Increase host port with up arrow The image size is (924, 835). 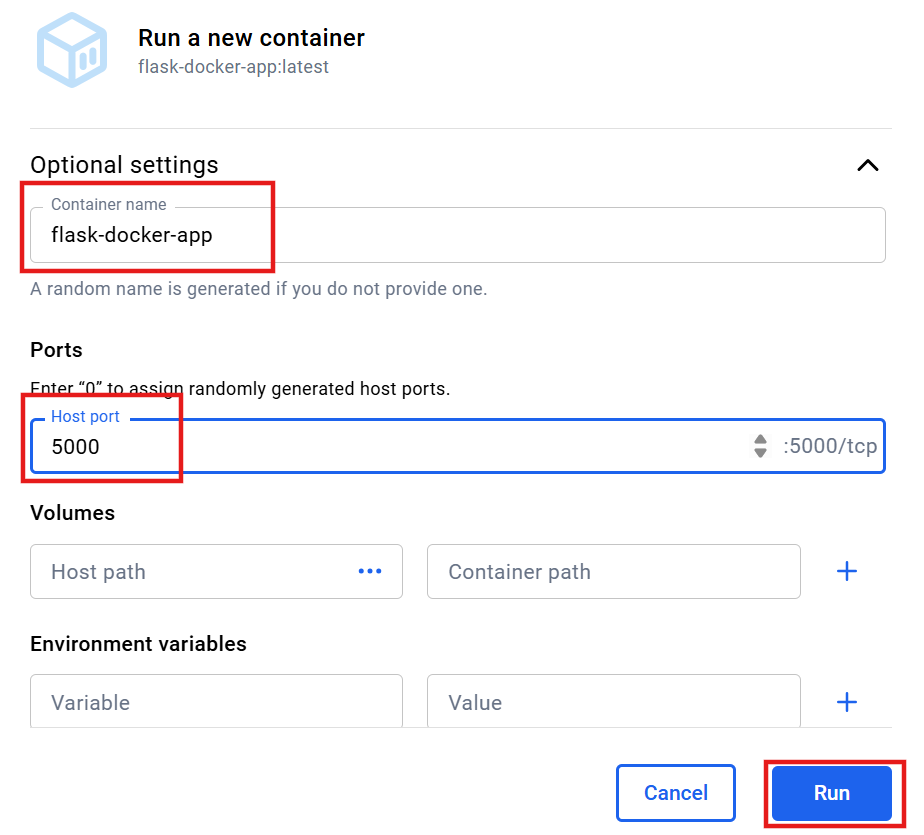coord(761,439)
